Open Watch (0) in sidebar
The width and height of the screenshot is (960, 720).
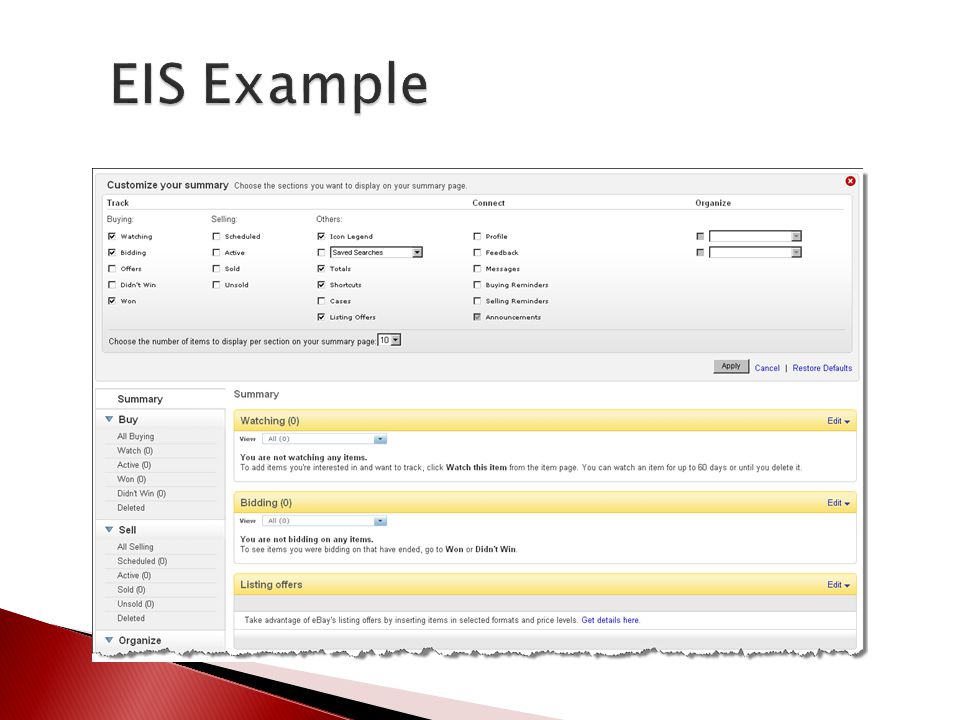tap(135, 451)
